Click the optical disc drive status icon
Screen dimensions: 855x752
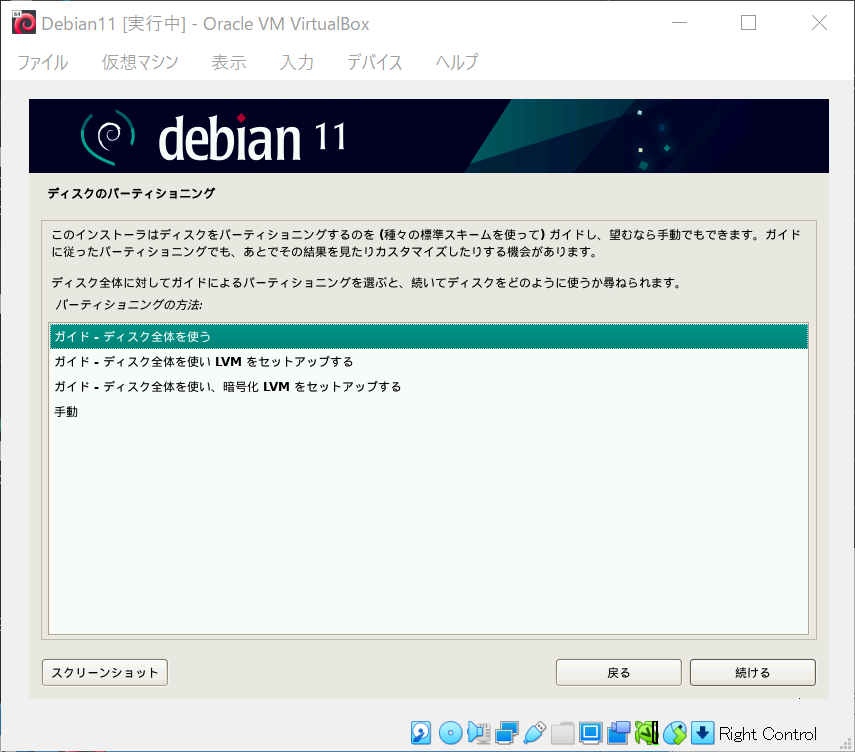point(450,733)
